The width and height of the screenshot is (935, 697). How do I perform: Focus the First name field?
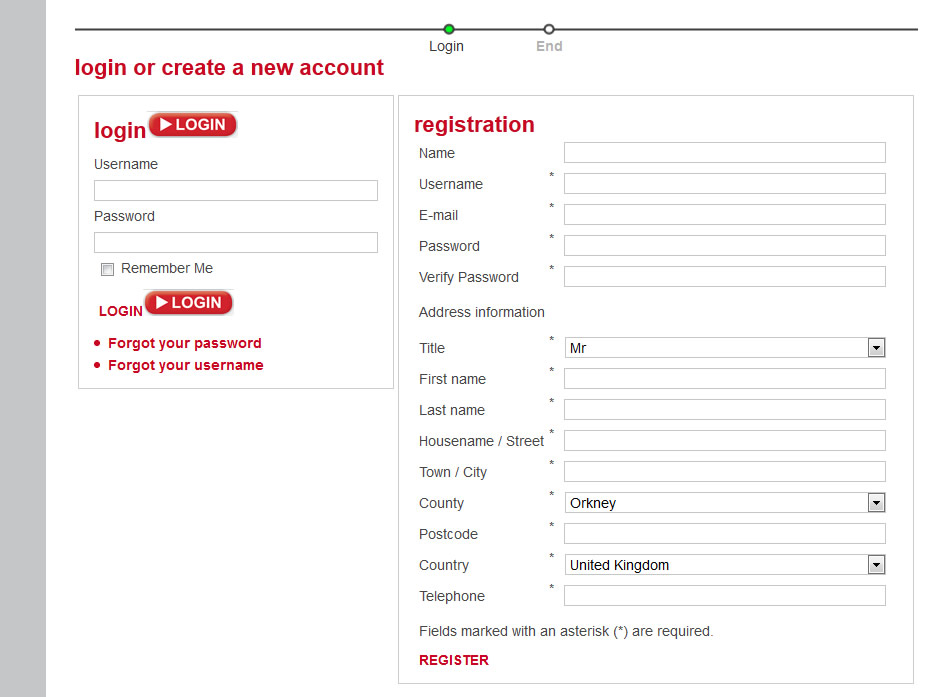coord(725,379)
